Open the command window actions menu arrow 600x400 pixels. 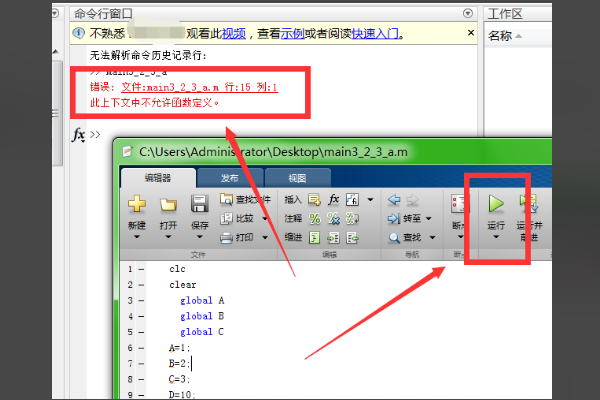[469, 13]
